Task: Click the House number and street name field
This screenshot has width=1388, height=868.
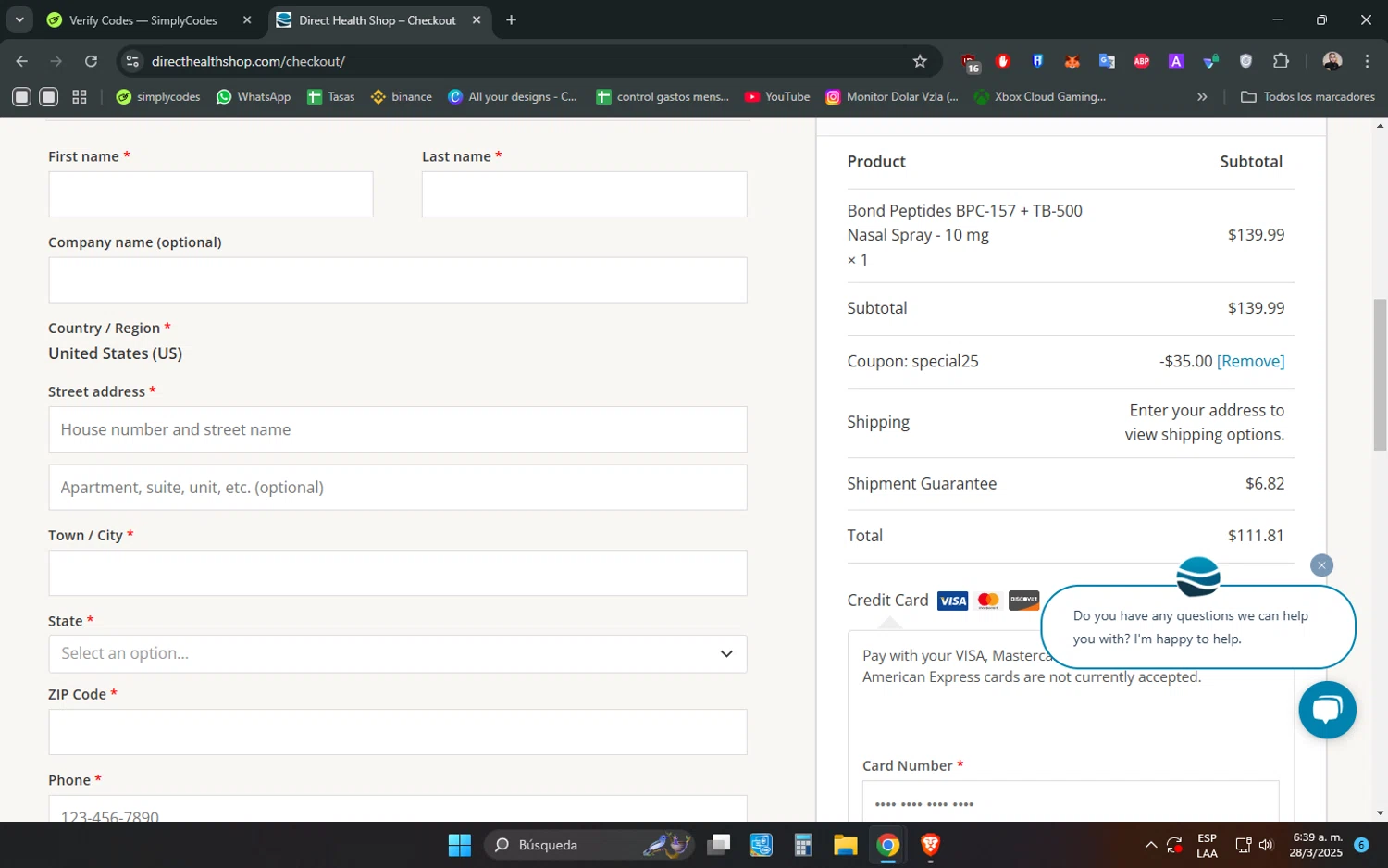Action: tap(398, 429)
